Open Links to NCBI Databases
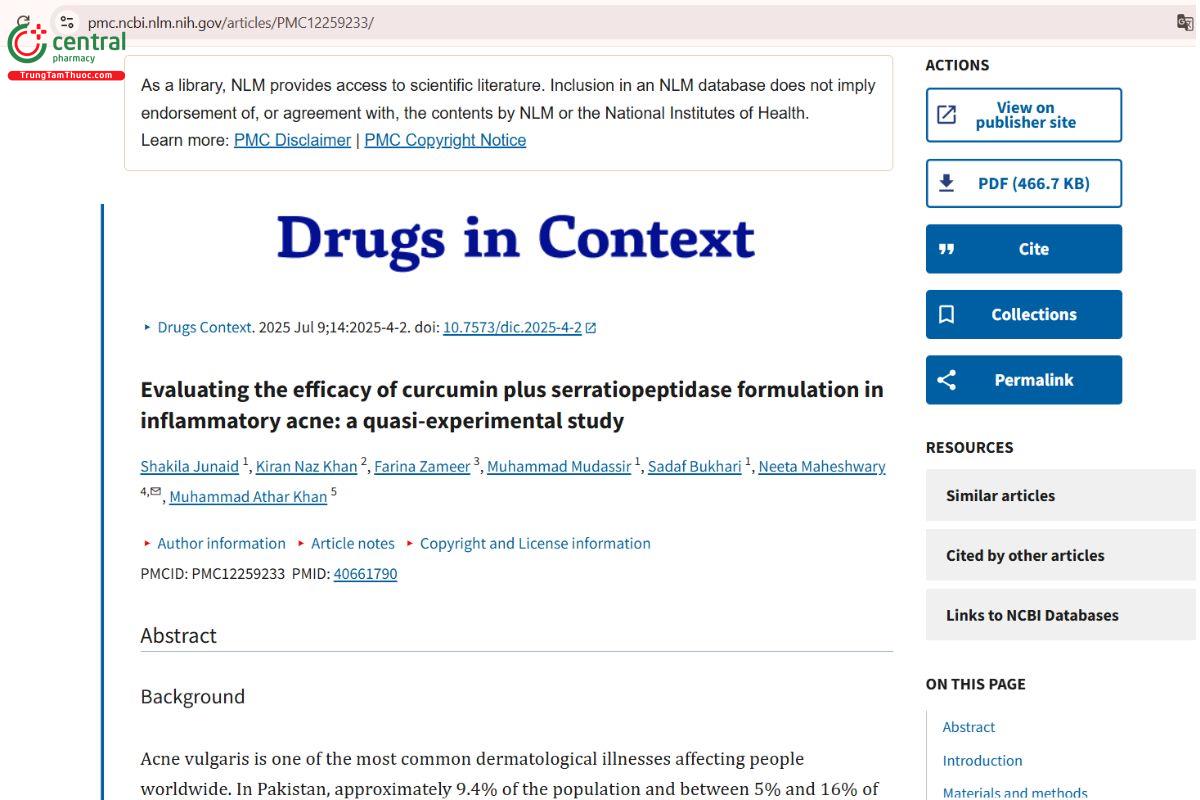1200x800 pixels. tap(1032, 616)
